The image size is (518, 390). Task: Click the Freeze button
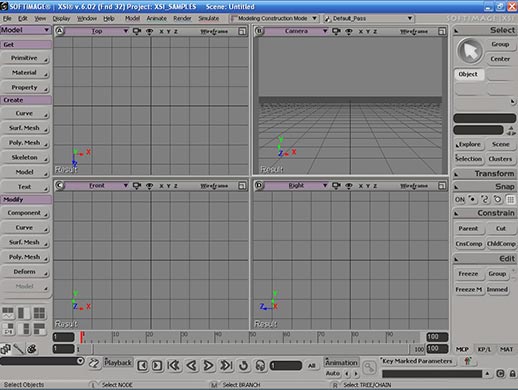click(x=468, y=274)
